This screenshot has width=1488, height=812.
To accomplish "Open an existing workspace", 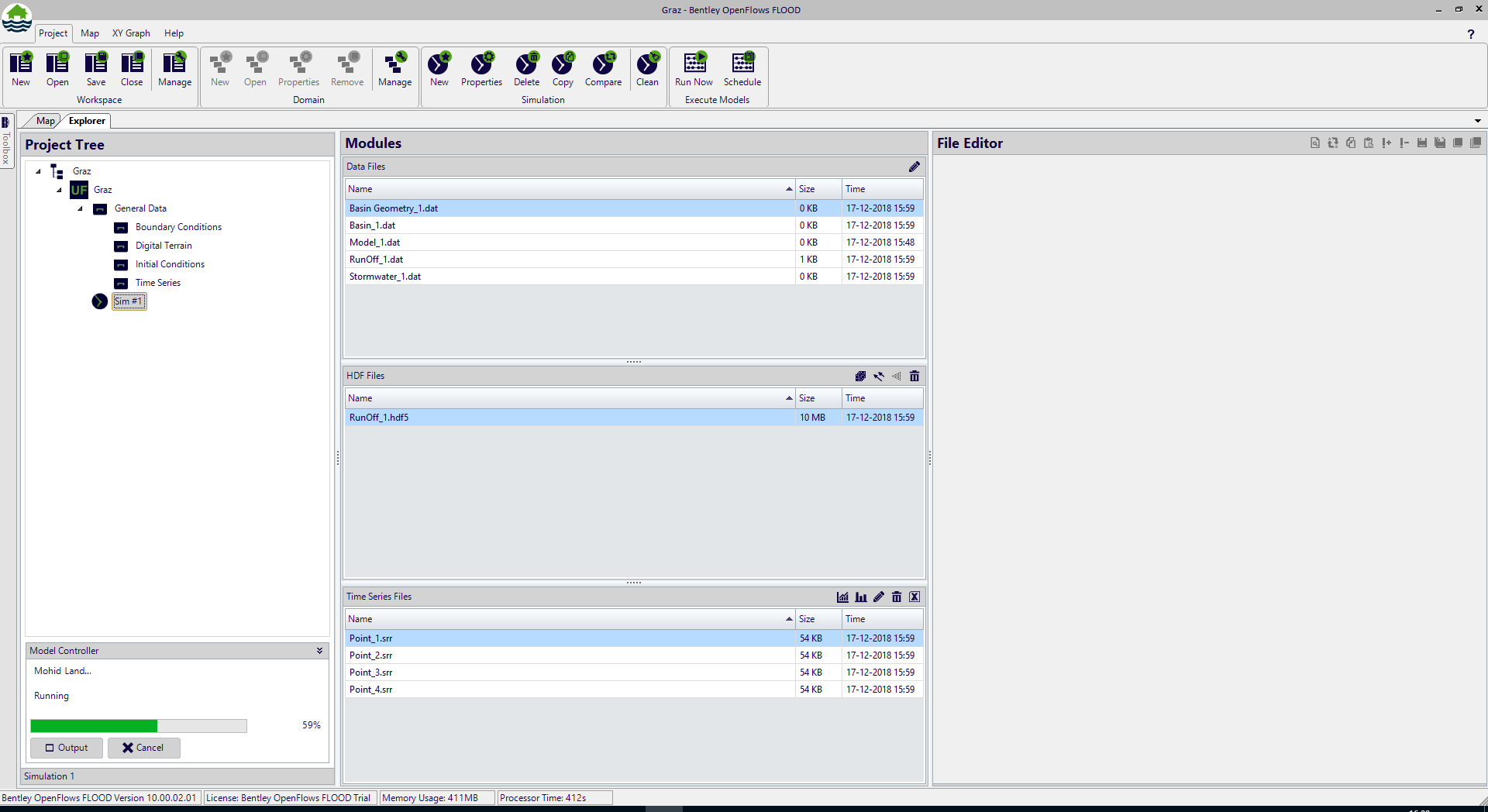I will [x=57, y=69].
